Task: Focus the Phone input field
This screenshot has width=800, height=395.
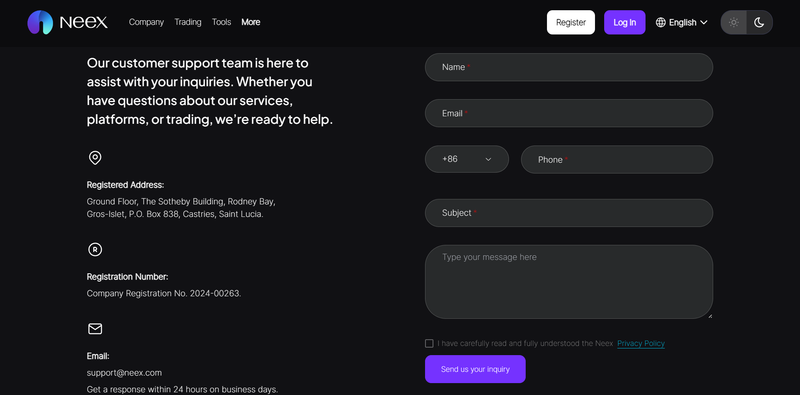Action: [617, 159]
